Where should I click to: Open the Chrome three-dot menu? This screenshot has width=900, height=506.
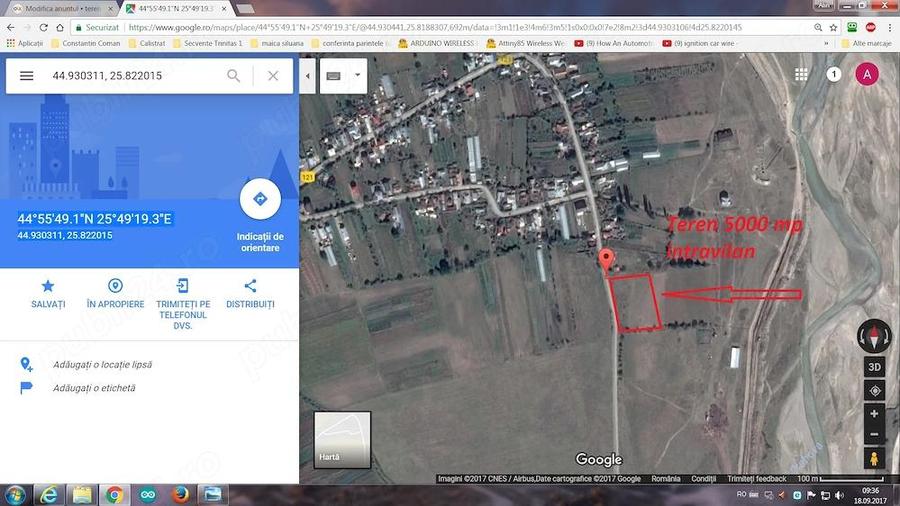890,28
